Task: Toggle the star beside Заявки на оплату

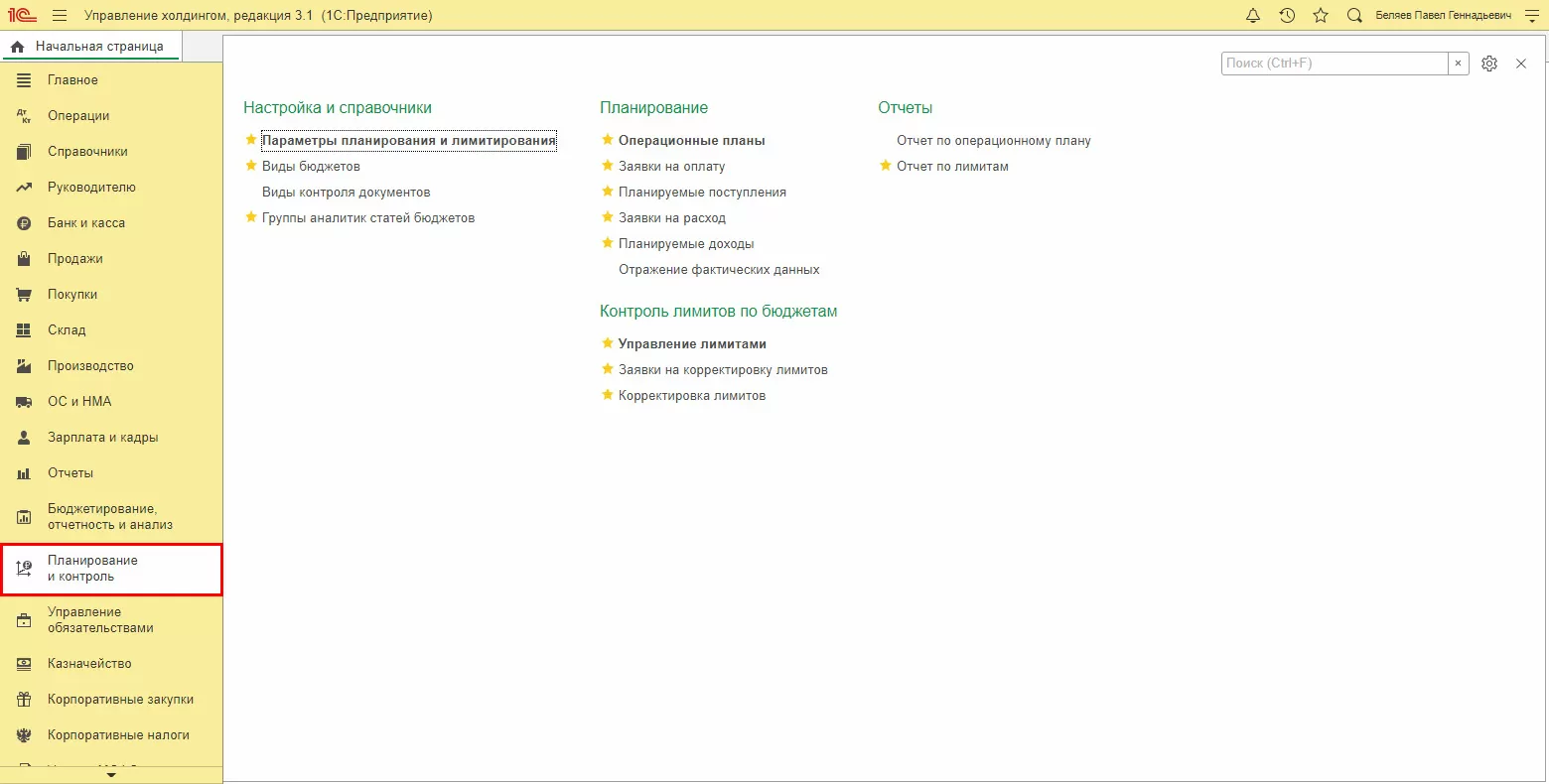Action: point(608,166)
